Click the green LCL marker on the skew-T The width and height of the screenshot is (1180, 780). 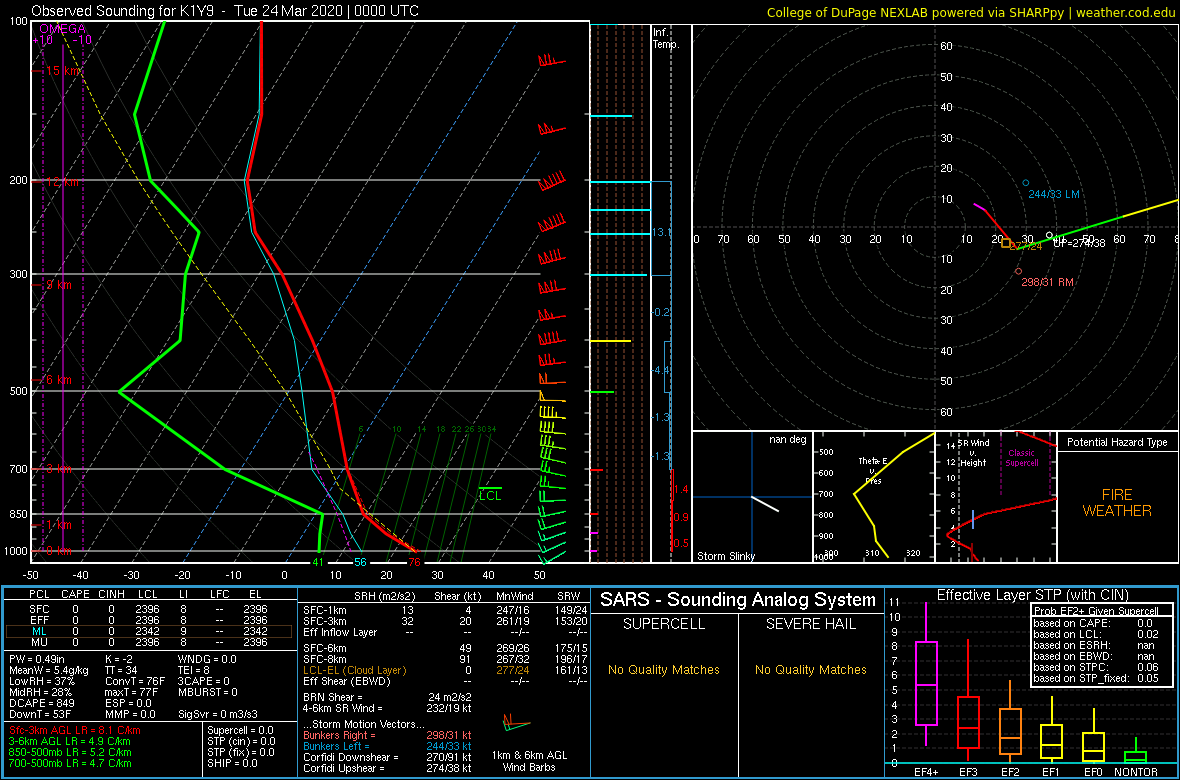tap(490, 494)
